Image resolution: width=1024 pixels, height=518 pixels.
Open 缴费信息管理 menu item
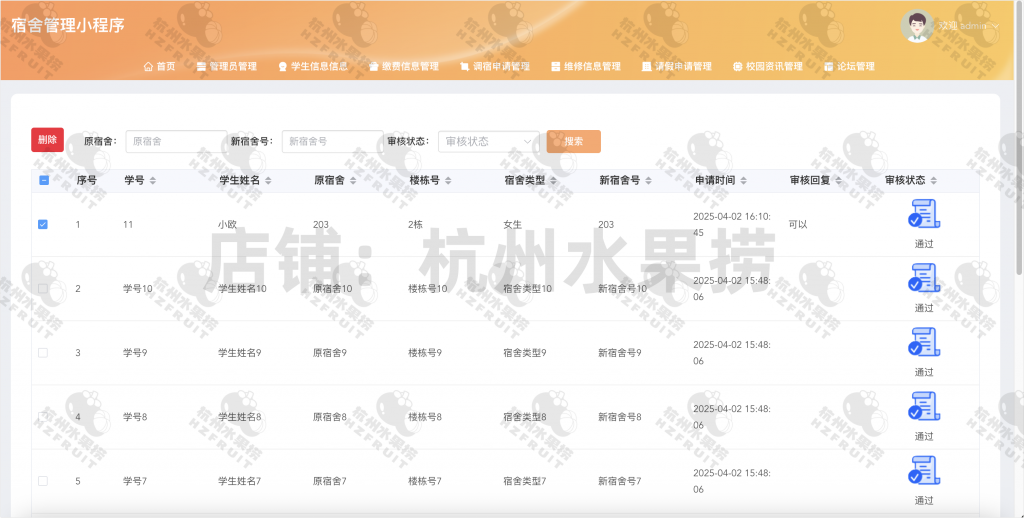point(404,67)
